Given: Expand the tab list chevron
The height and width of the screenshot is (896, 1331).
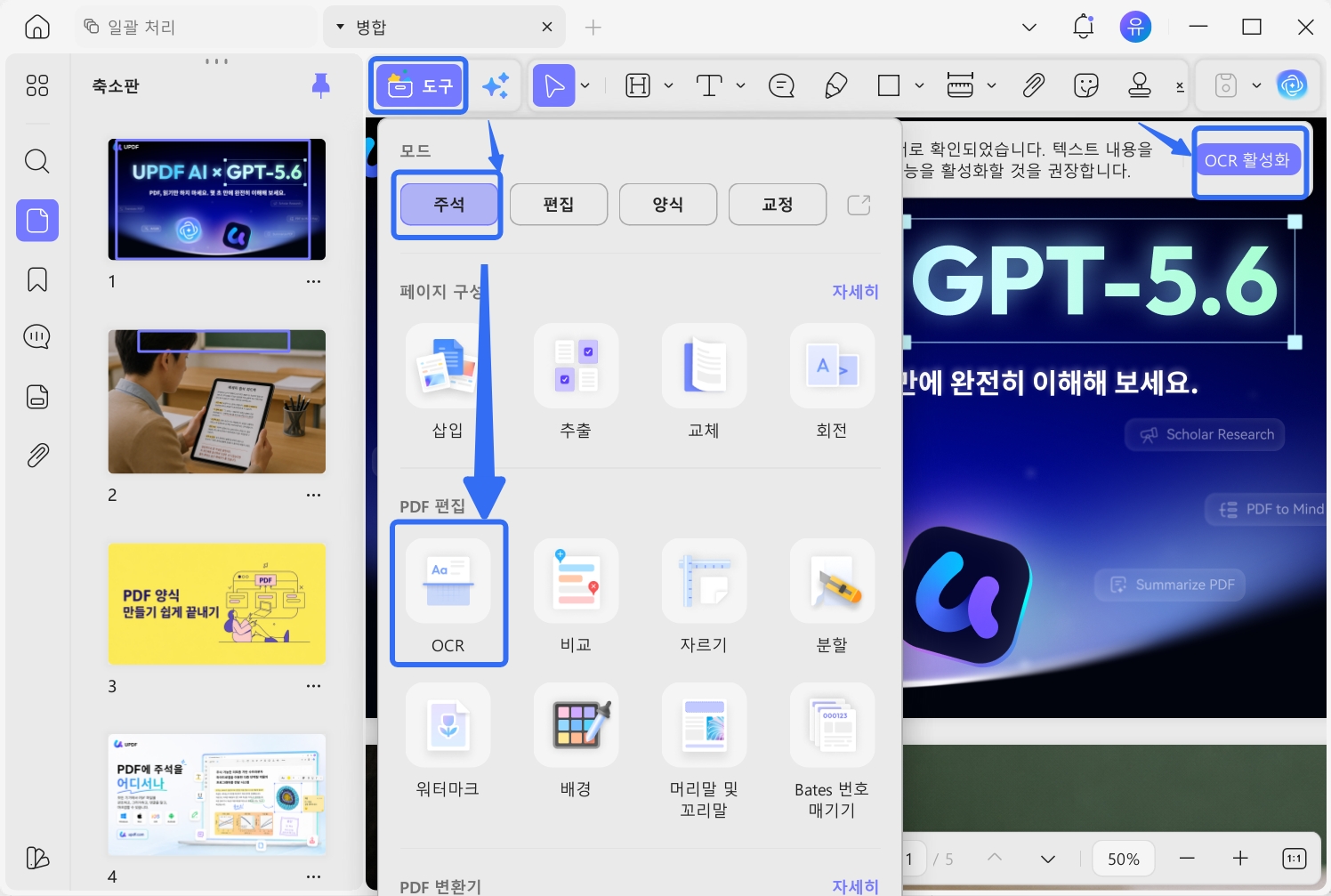Looking at the screenshot, I should (1029, 28).
